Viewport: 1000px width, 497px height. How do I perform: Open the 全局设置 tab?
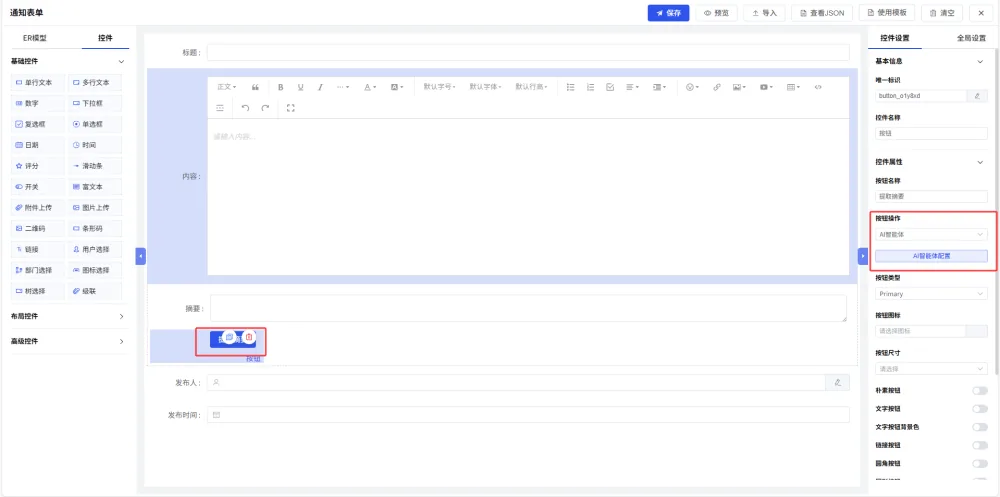pos(971,38)
